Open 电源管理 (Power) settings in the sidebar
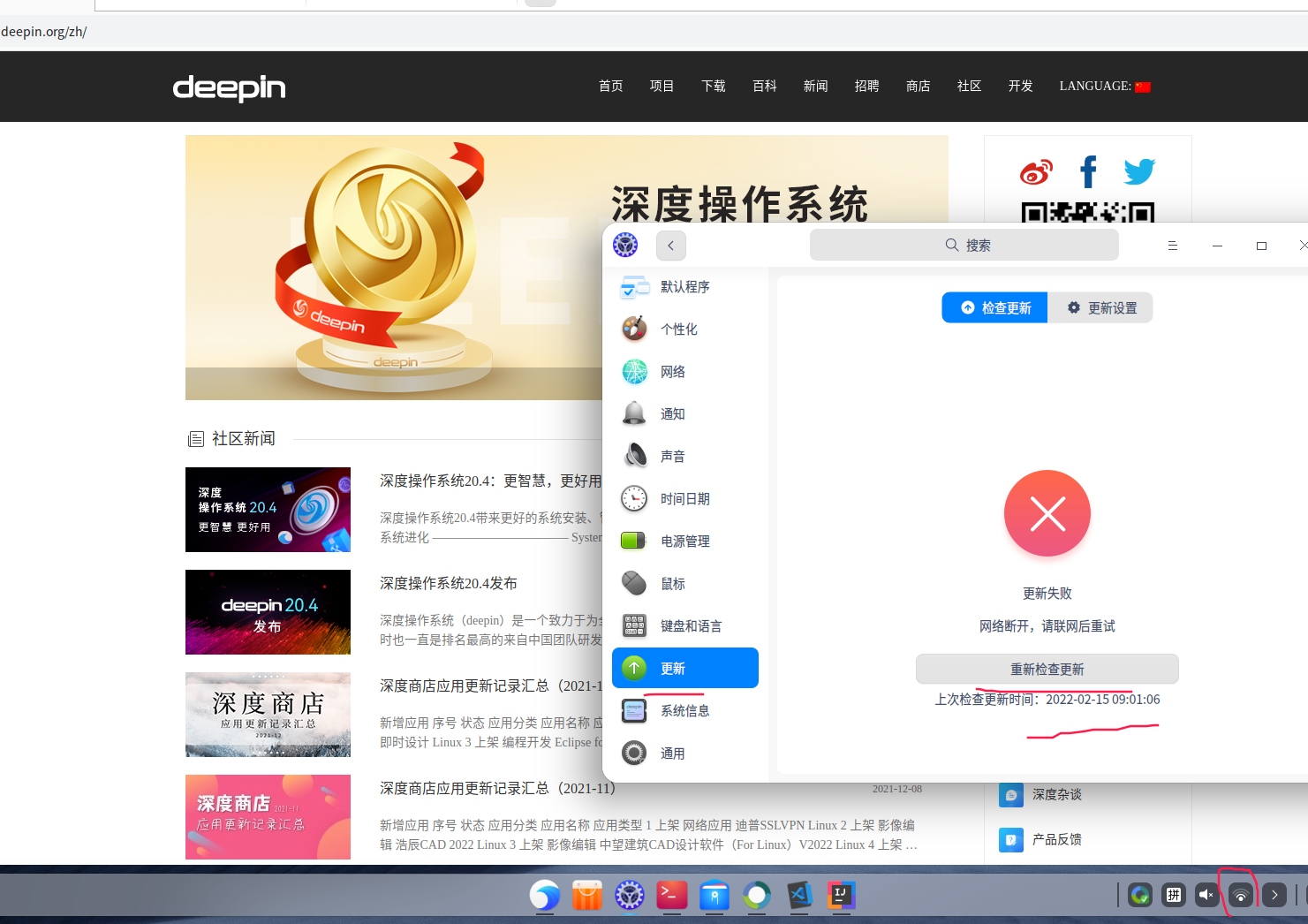 [x=686, y=541]
